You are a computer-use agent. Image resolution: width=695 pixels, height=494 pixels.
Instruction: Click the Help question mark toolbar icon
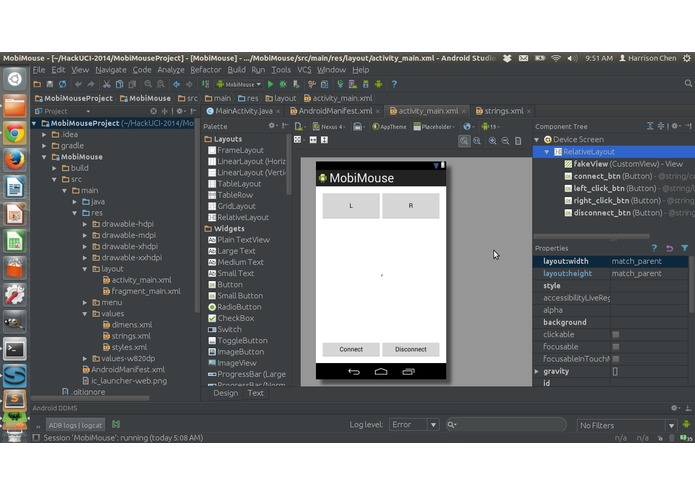pos(394,84)
